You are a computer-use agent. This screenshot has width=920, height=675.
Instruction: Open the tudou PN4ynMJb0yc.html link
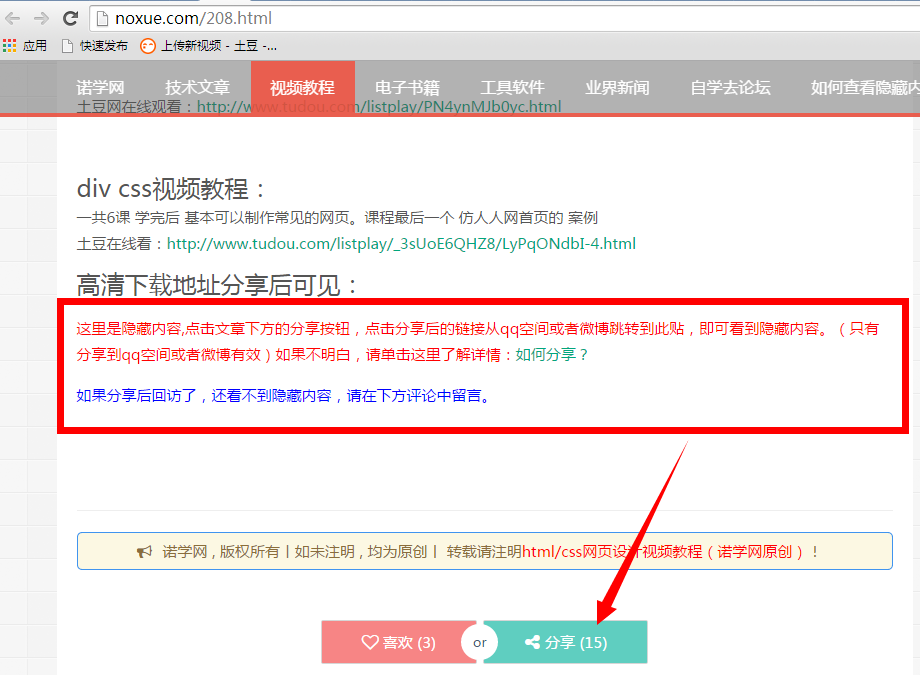click(x=379, y=107)
